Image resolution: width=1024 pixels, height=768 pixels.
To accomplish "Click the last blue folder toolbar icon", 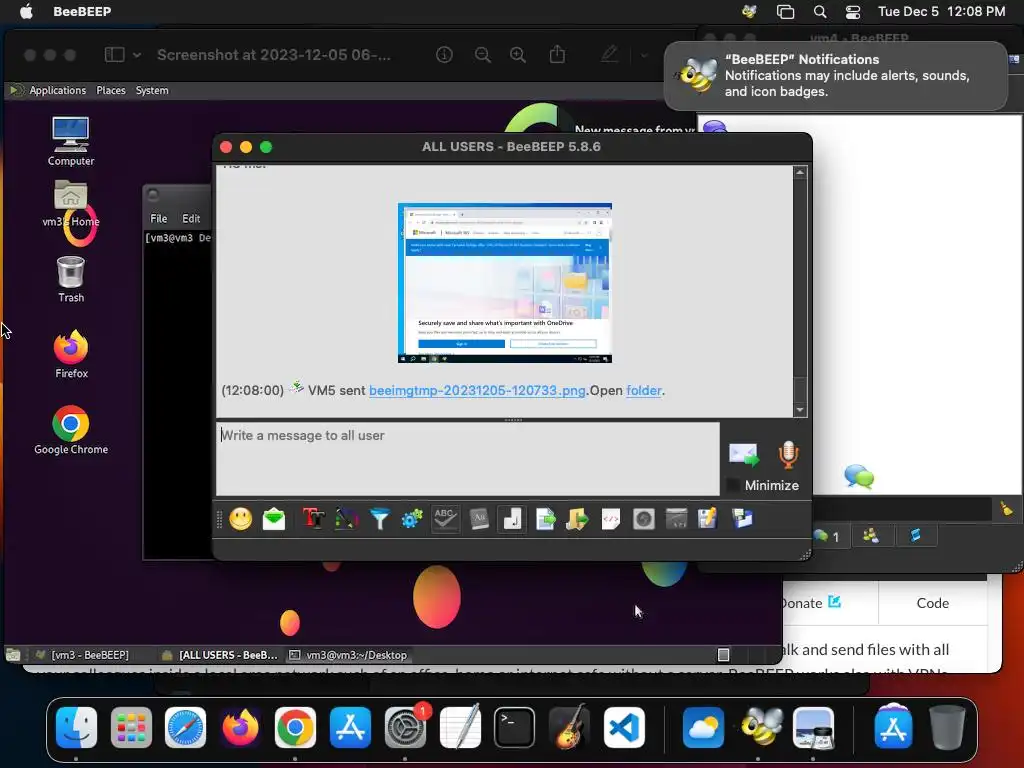I will click(x=742, y=519).
